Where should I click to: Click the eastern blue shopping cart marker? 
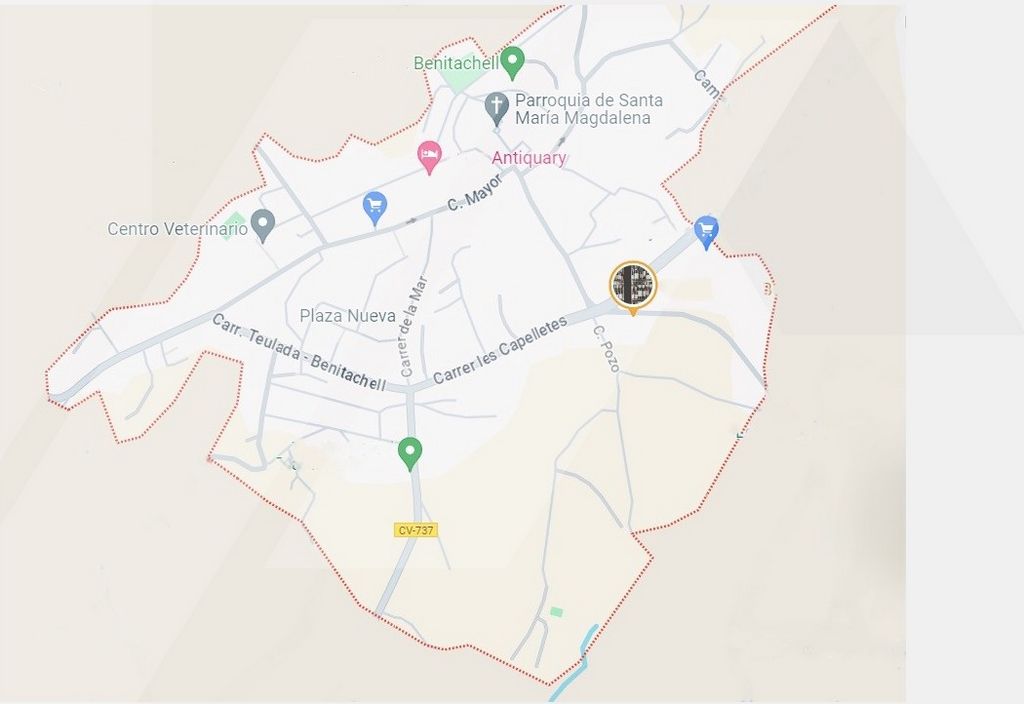(x=706, y=233)
